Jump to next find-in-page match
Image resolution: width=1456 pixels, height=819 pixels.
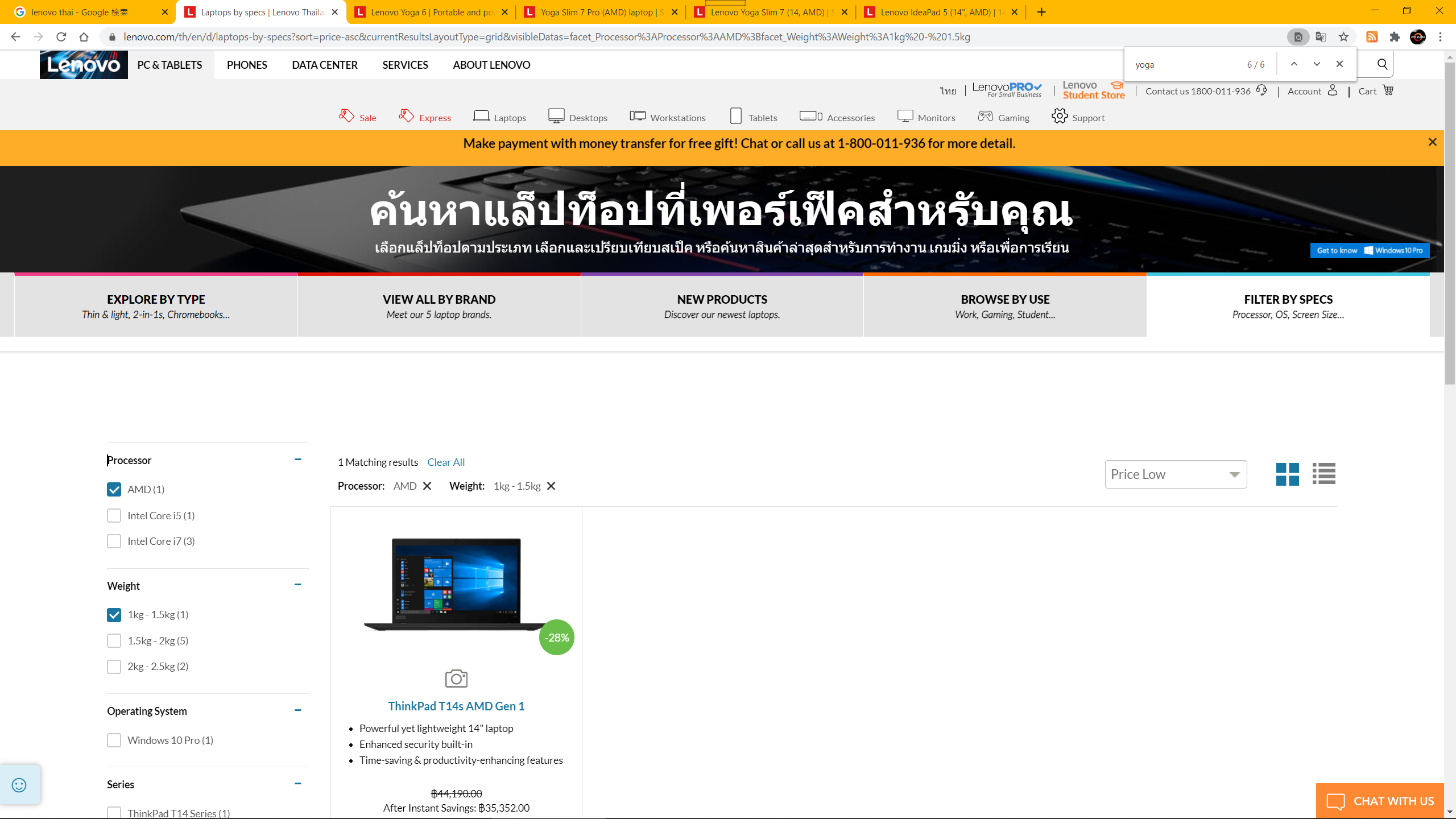point(1317,64)
